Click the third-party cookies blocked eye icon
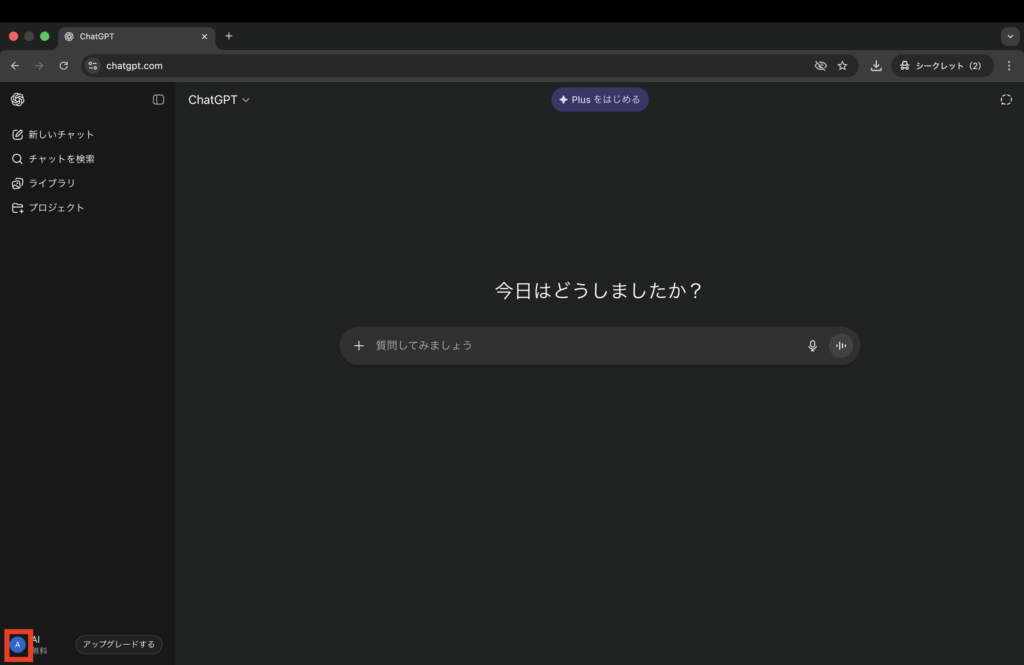This screenshot has width=1024, height=665. (820, 66)
